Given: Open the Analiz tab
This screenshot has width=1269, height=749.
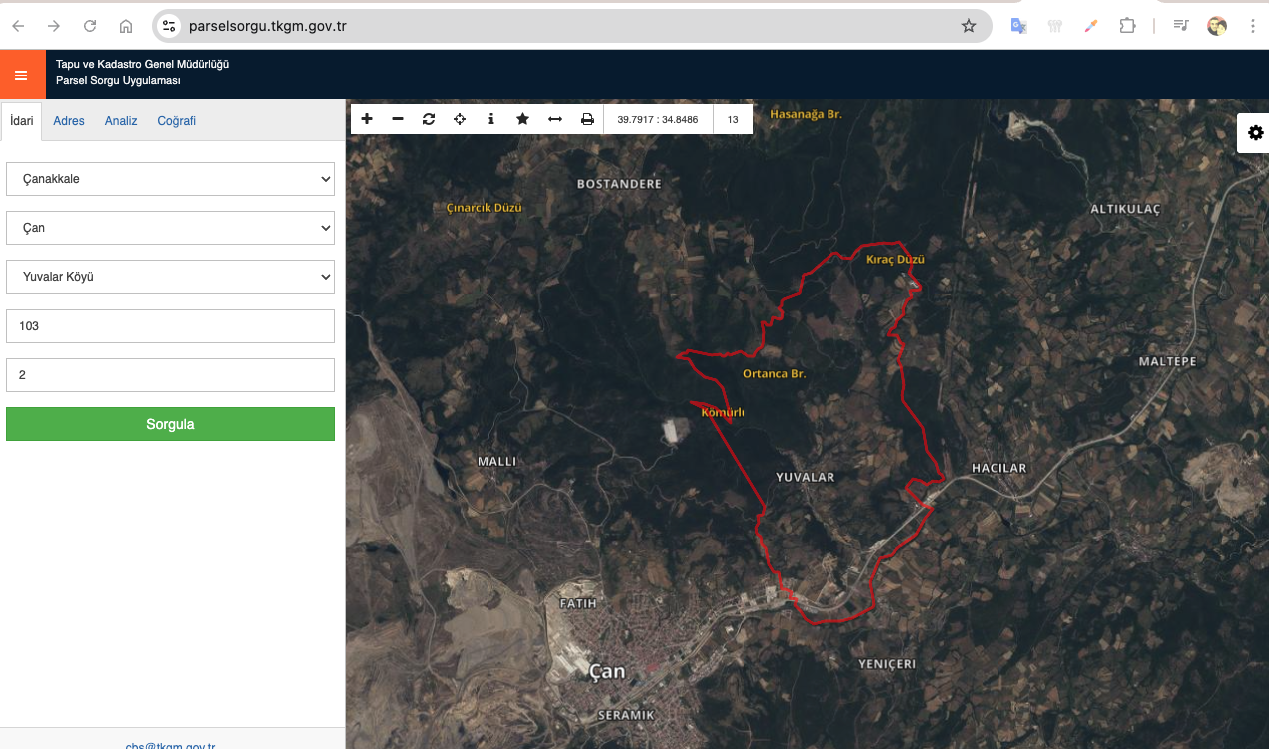Looking at the screenshot, I should click(x=121, y=121).
